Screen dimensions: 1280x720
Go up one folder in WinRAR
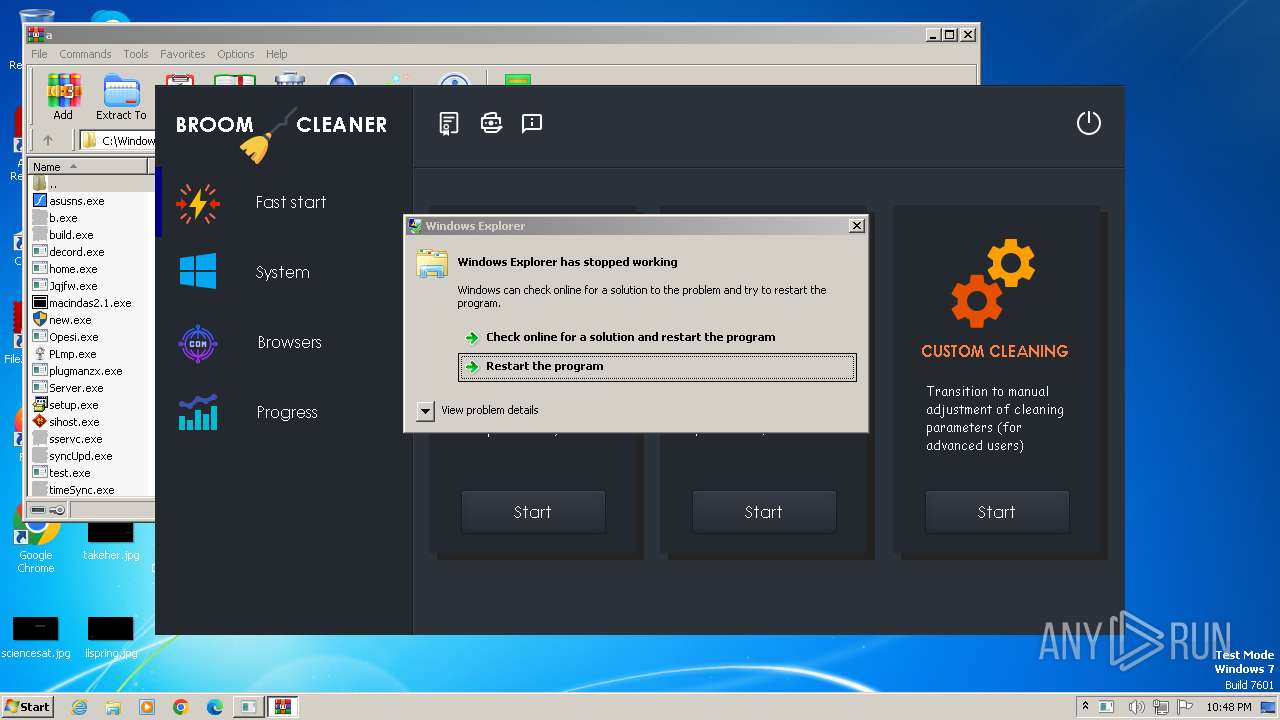[47, 141]
